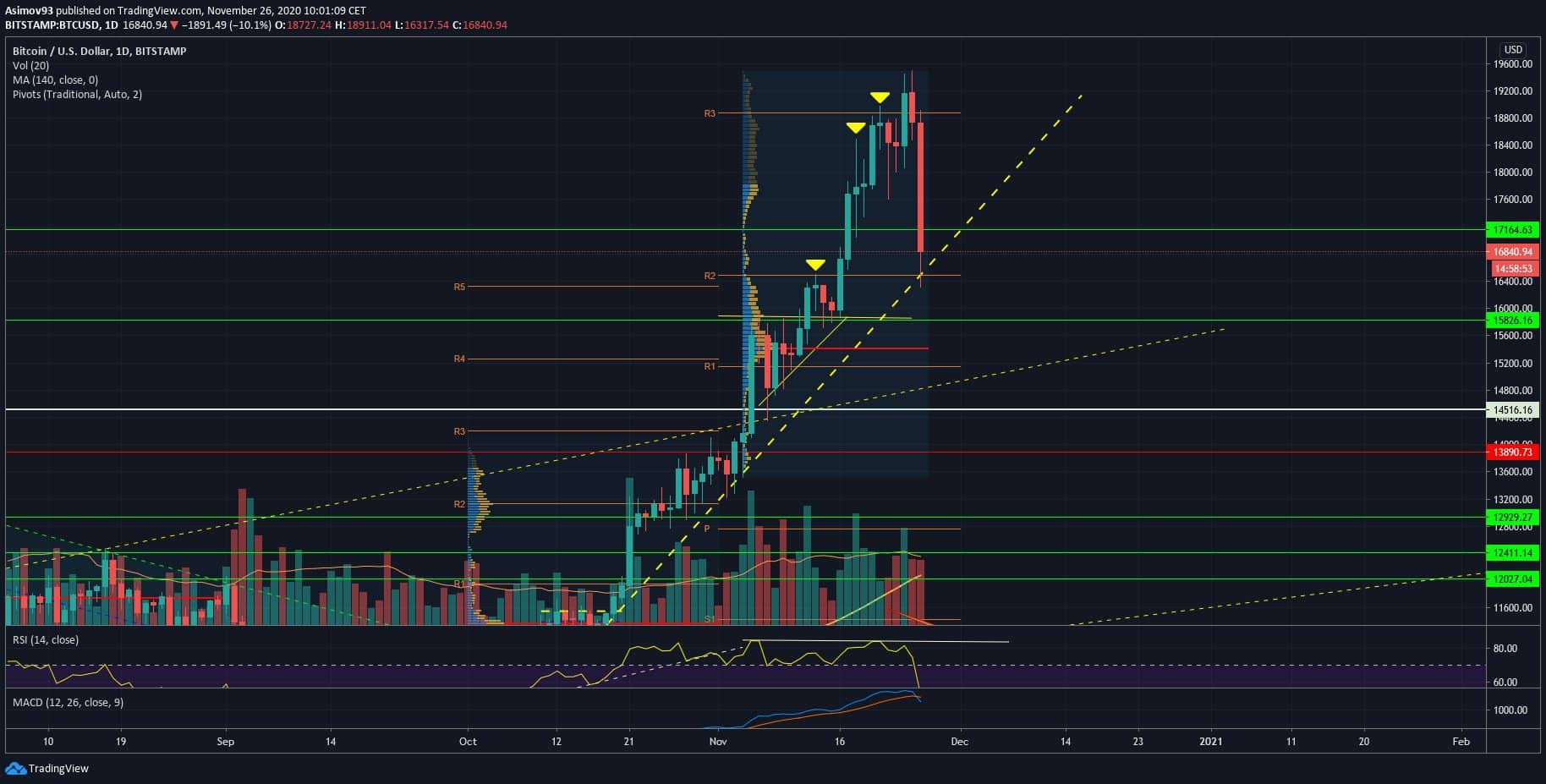Select the green 17164.63 price label
Viewport: 1546px width, 784px height.
1512,230
